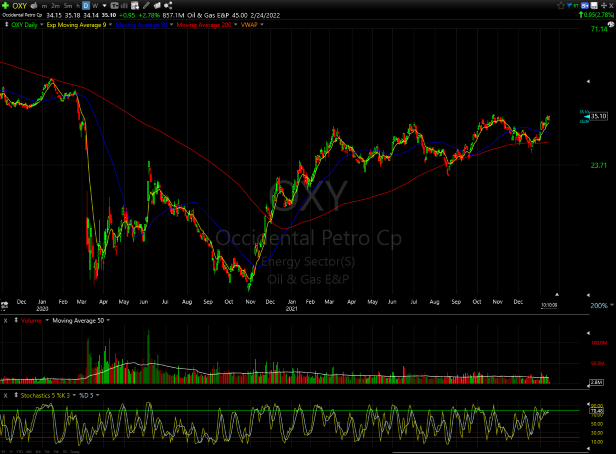Viewport: 616px width, 454px height.
Task: Click the speaker alert icon beside OXY
Action: pyautogui.click(x=35, y=5)
